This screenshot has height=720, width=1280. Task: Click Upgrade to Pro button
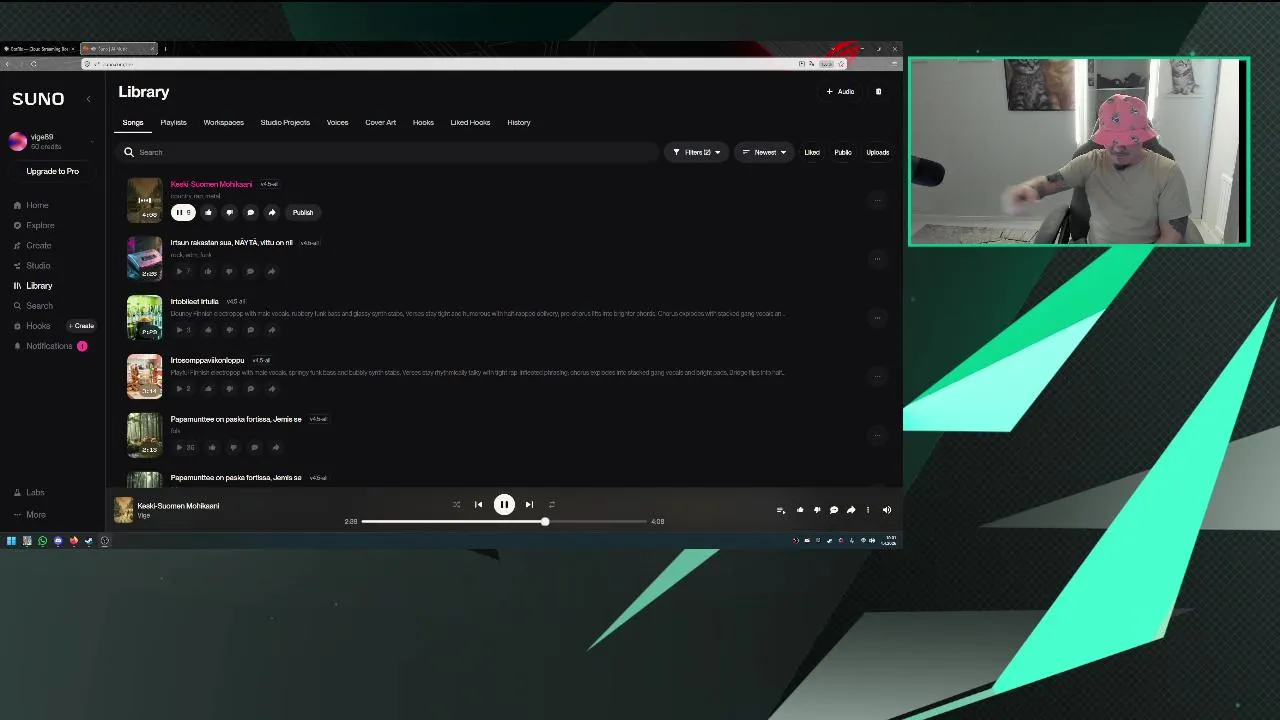(52, 171)
